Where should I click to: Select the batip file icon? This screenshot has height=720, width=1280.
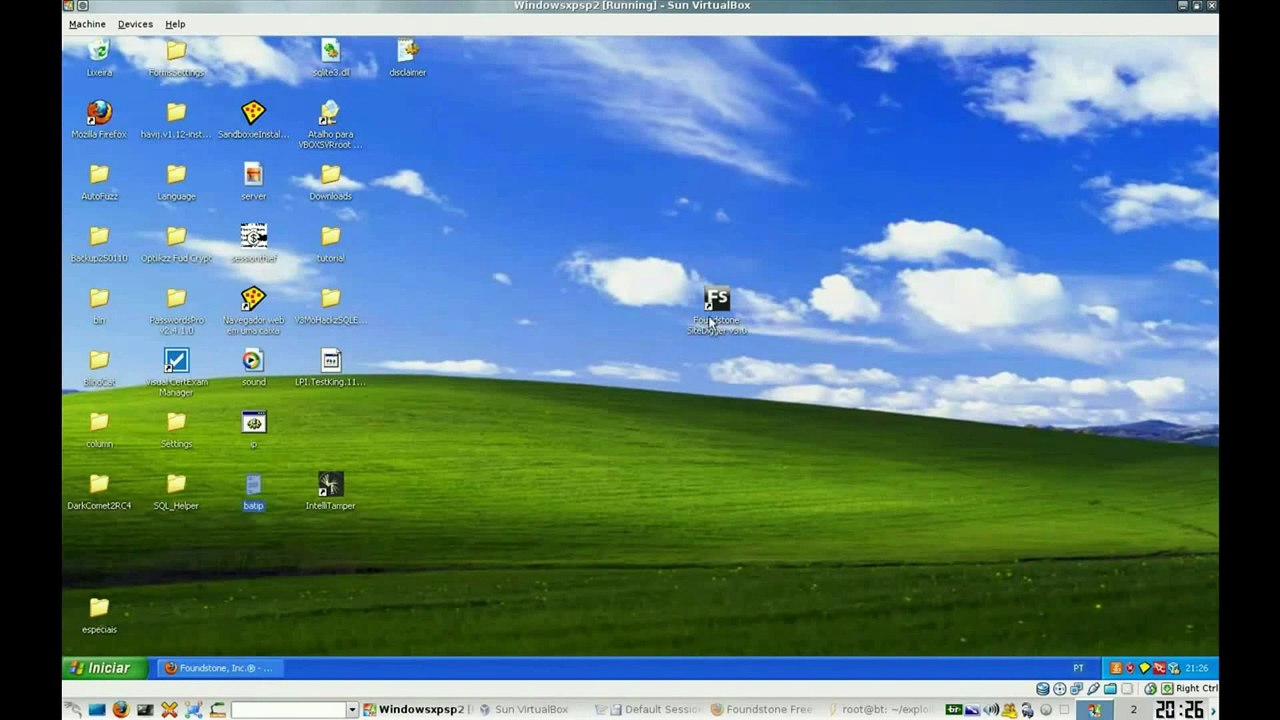point(253,491)
